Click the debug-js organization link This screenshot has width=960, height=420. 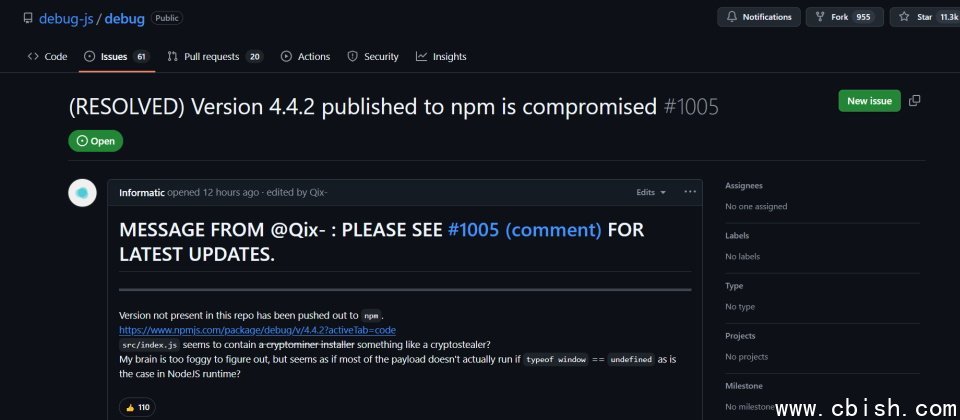click(66, 18)
